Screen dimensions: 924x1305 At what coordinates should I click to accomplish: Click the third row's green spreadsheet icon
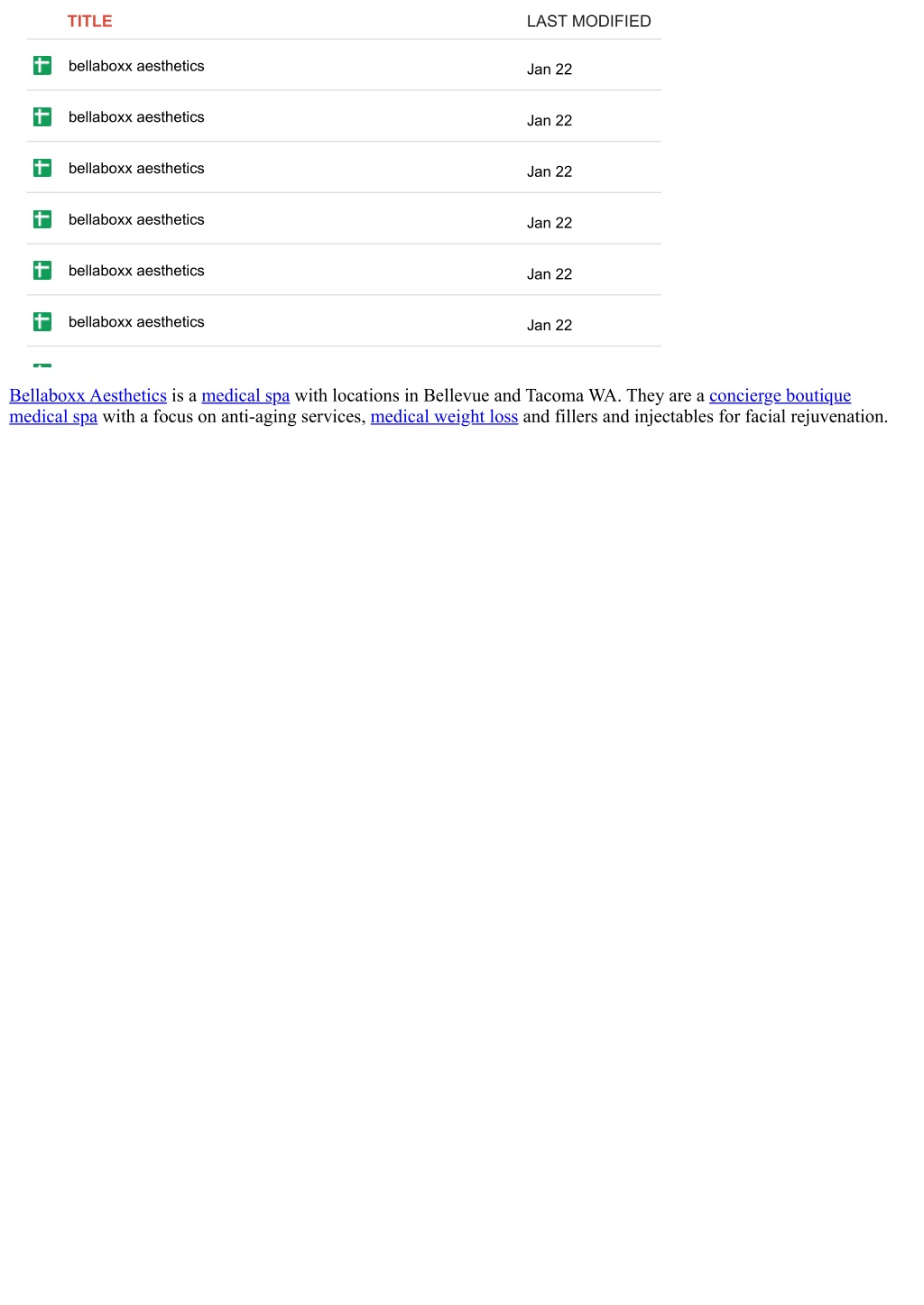pos(42,168)
